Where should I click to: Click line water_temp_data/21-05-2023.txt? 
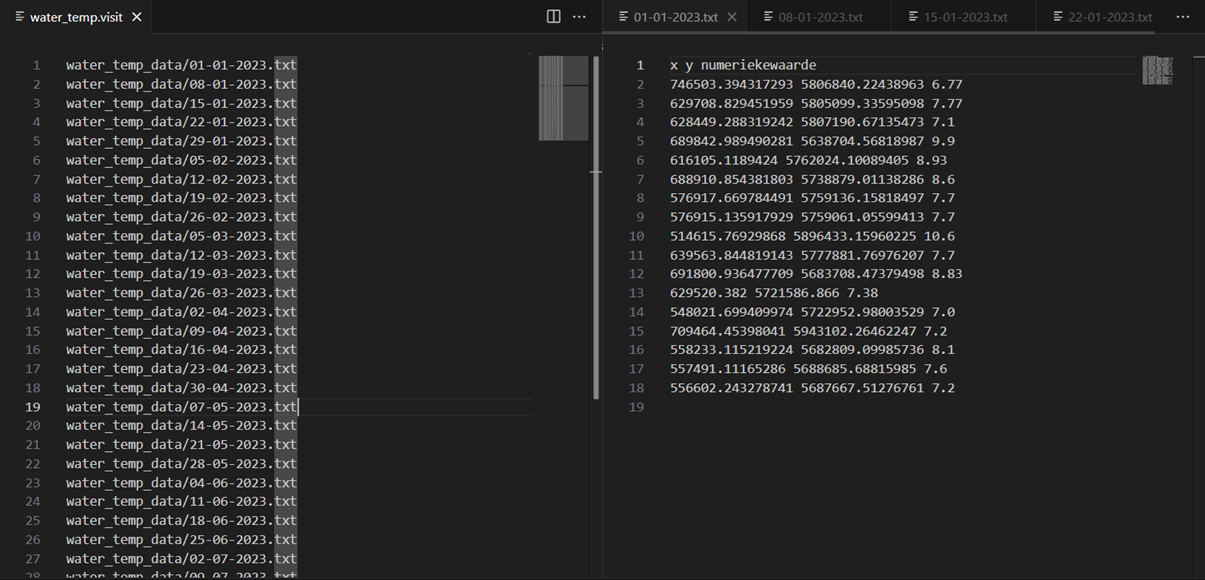tap(181, 445)
